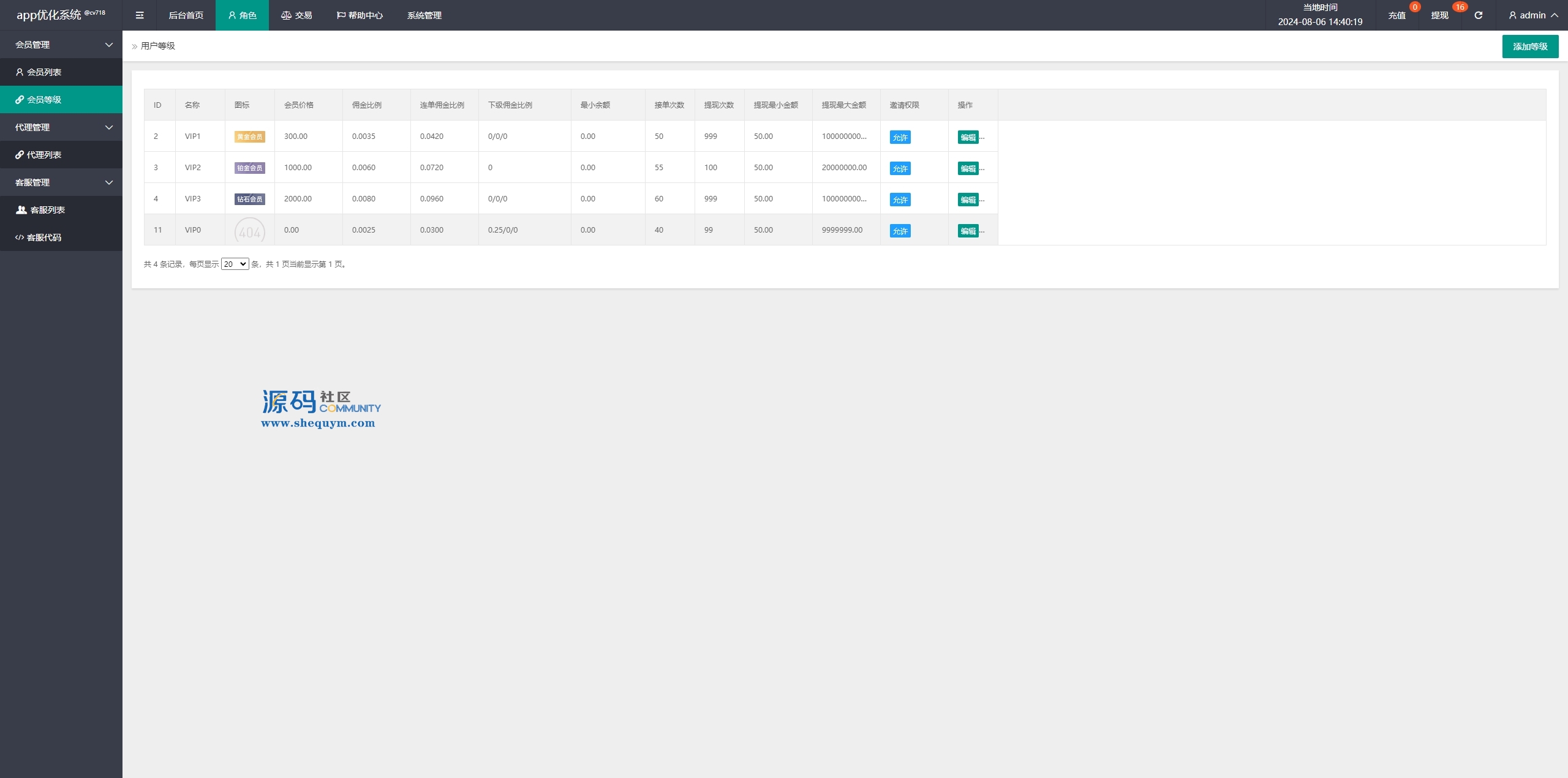Click the 当地时间 clock display

click(1320, 15)
